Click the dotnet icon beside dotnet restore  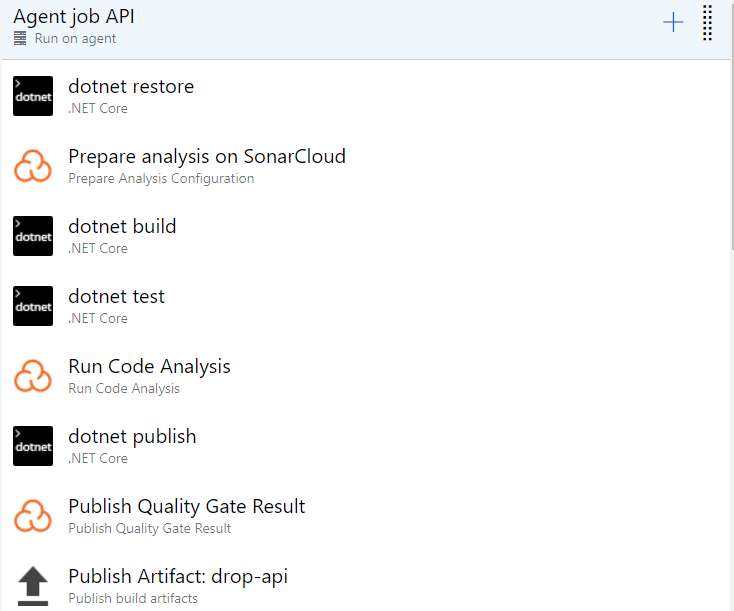tap(33, 96)
